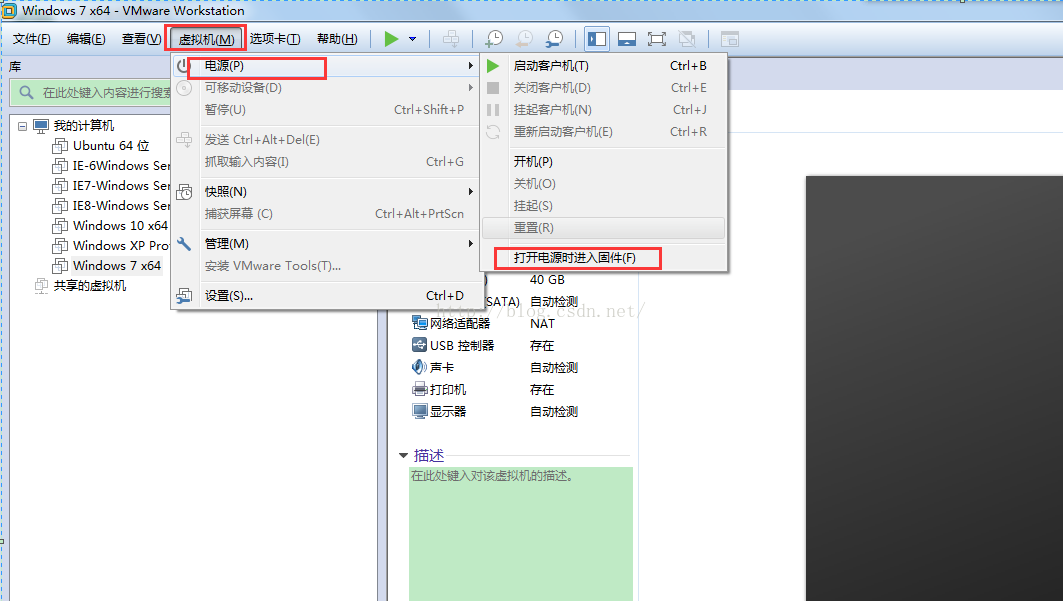Click the disc icon beside 可移动设备(D)
Viewport: 1063px width, 601px height.
[x=184, y=88]
